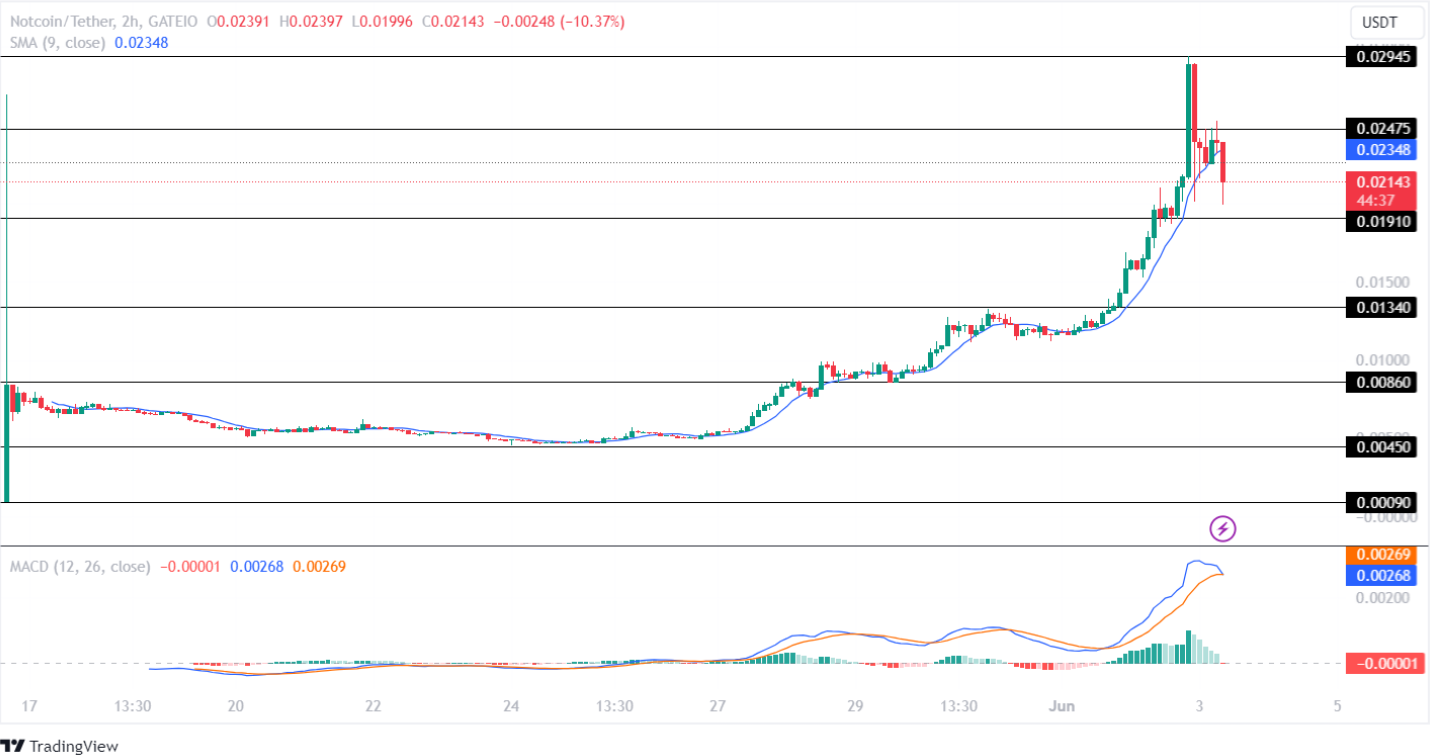The image size is (1431, 755).
Task: Click the orange MACD signal value tag 0.00269
Action: pyautogui.click(x=1384, y=555)
